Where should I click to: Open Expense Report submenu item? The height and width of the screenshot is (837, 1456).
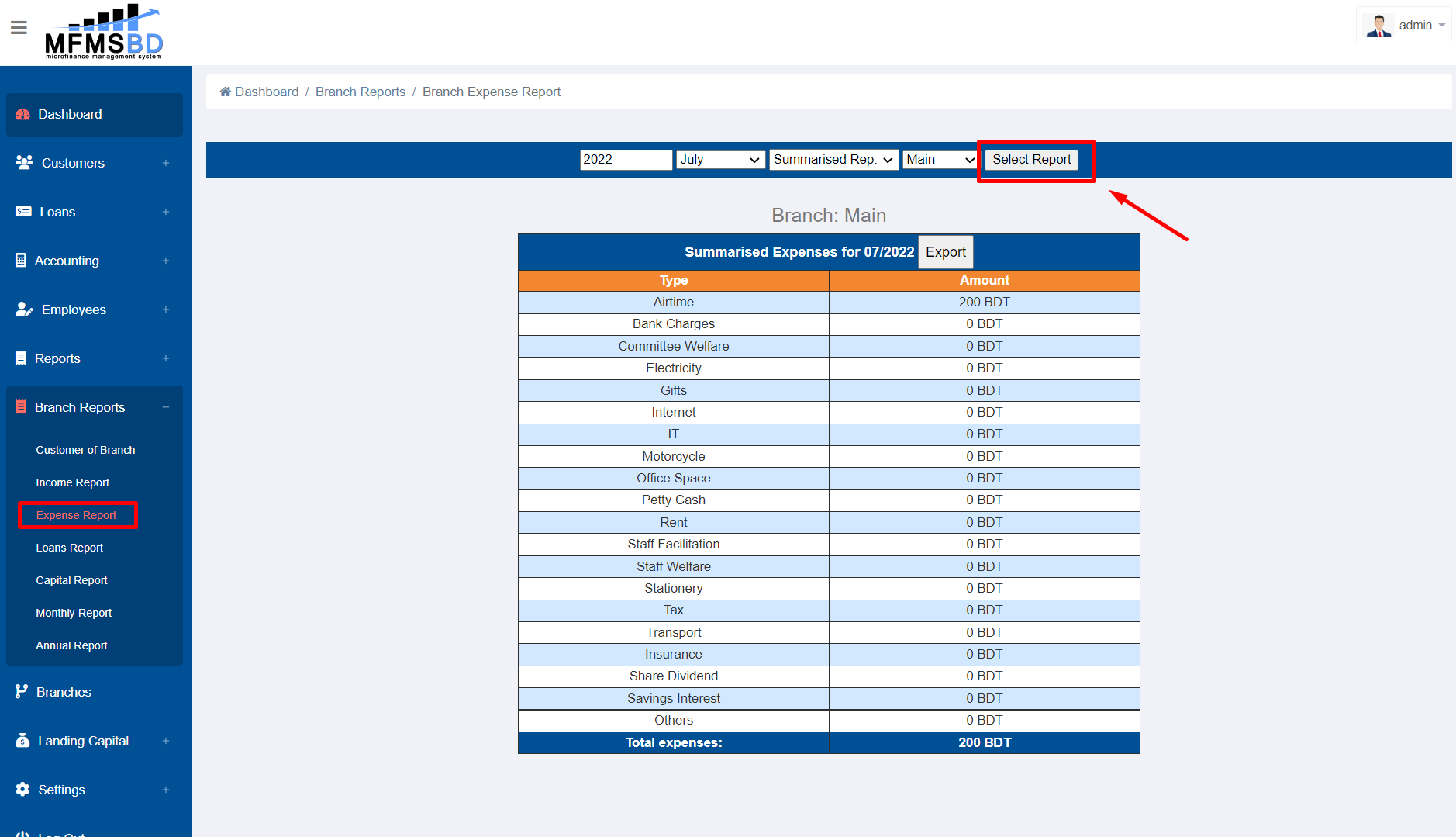pyautogui.click(x=76, y=515)
